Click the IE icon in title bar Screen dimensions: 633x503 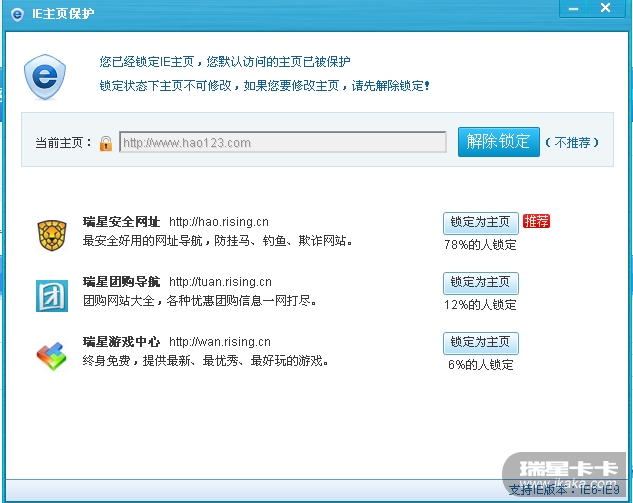[x=17, y=15]
